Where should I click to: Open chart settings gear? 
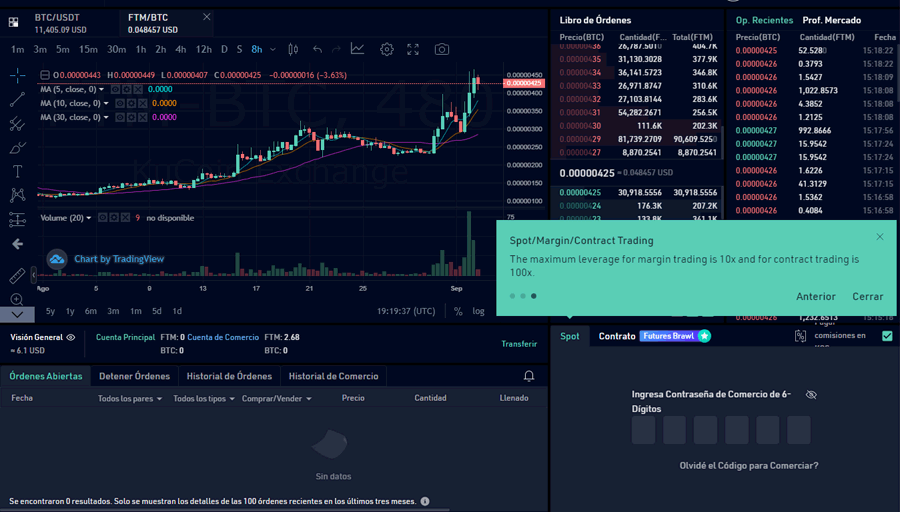click(x=387, y=49)
